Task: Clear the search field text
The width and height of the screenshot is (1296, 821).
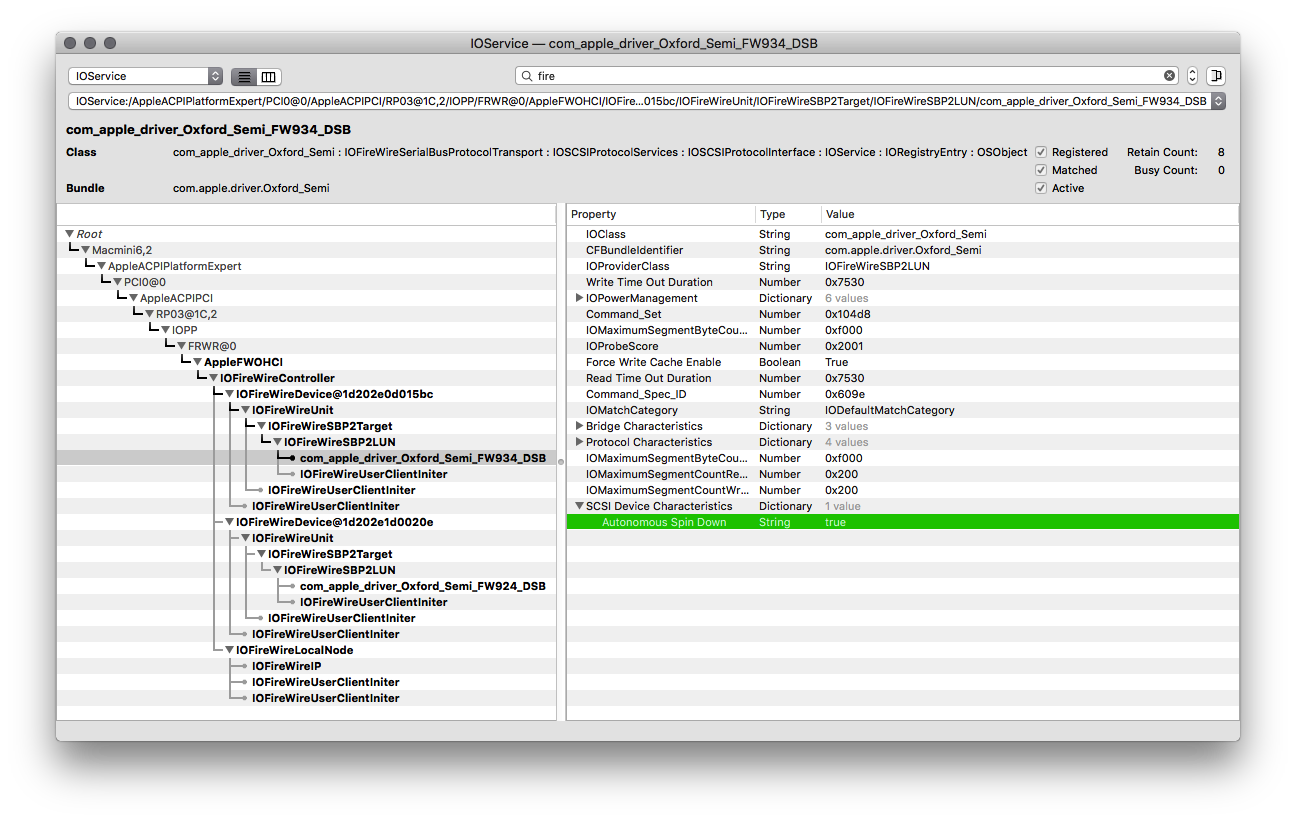Action: [1169, 76]
